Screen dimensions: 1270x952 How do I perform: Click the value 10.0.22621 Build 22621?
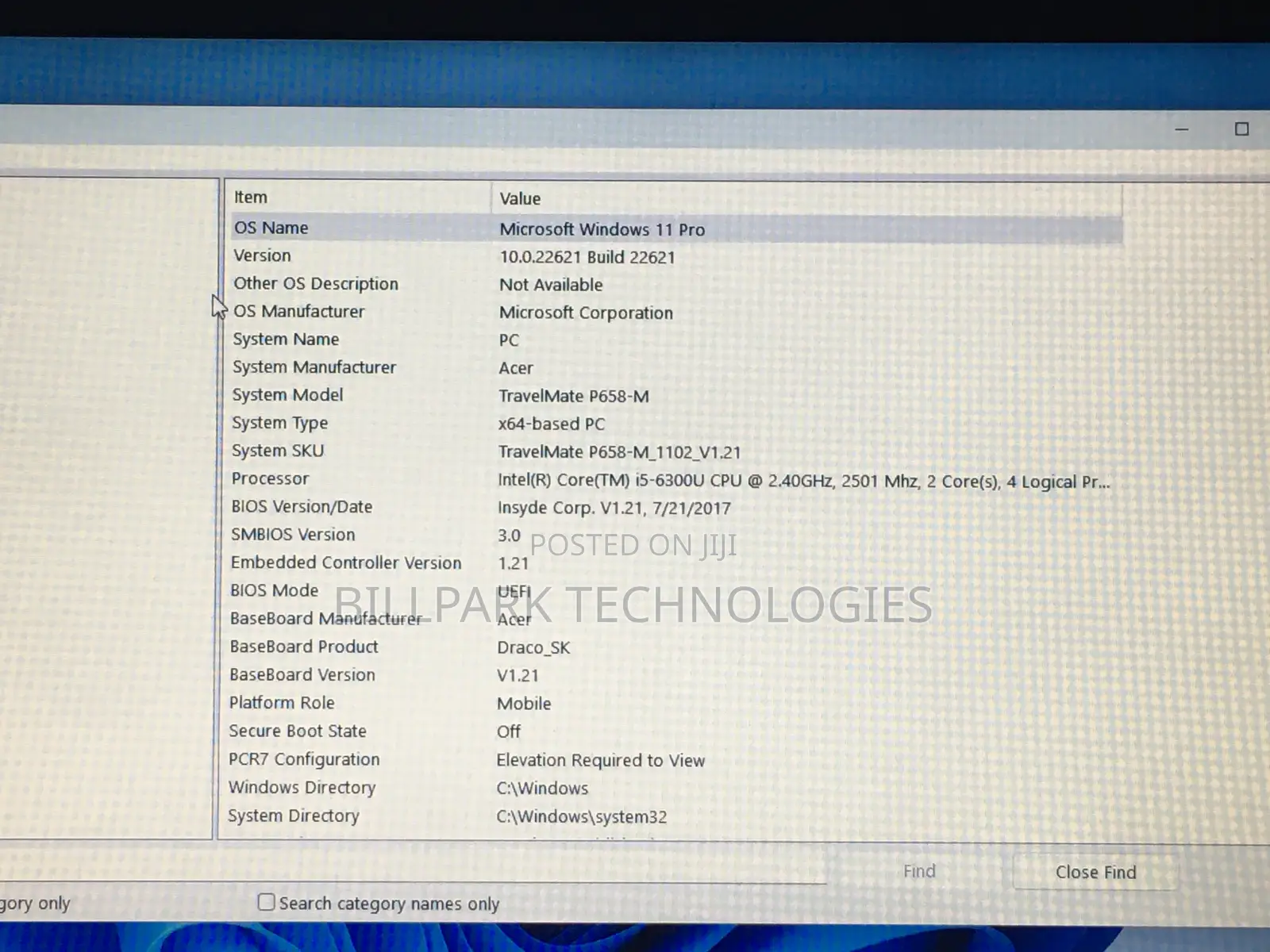coord(587,257)
